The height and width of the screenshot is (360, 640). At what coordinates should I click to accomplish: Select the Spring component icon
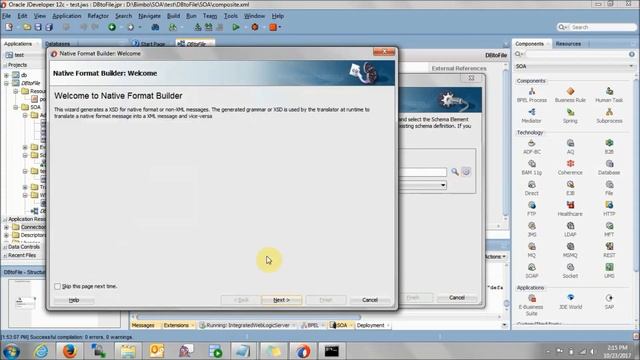(570, 112)
